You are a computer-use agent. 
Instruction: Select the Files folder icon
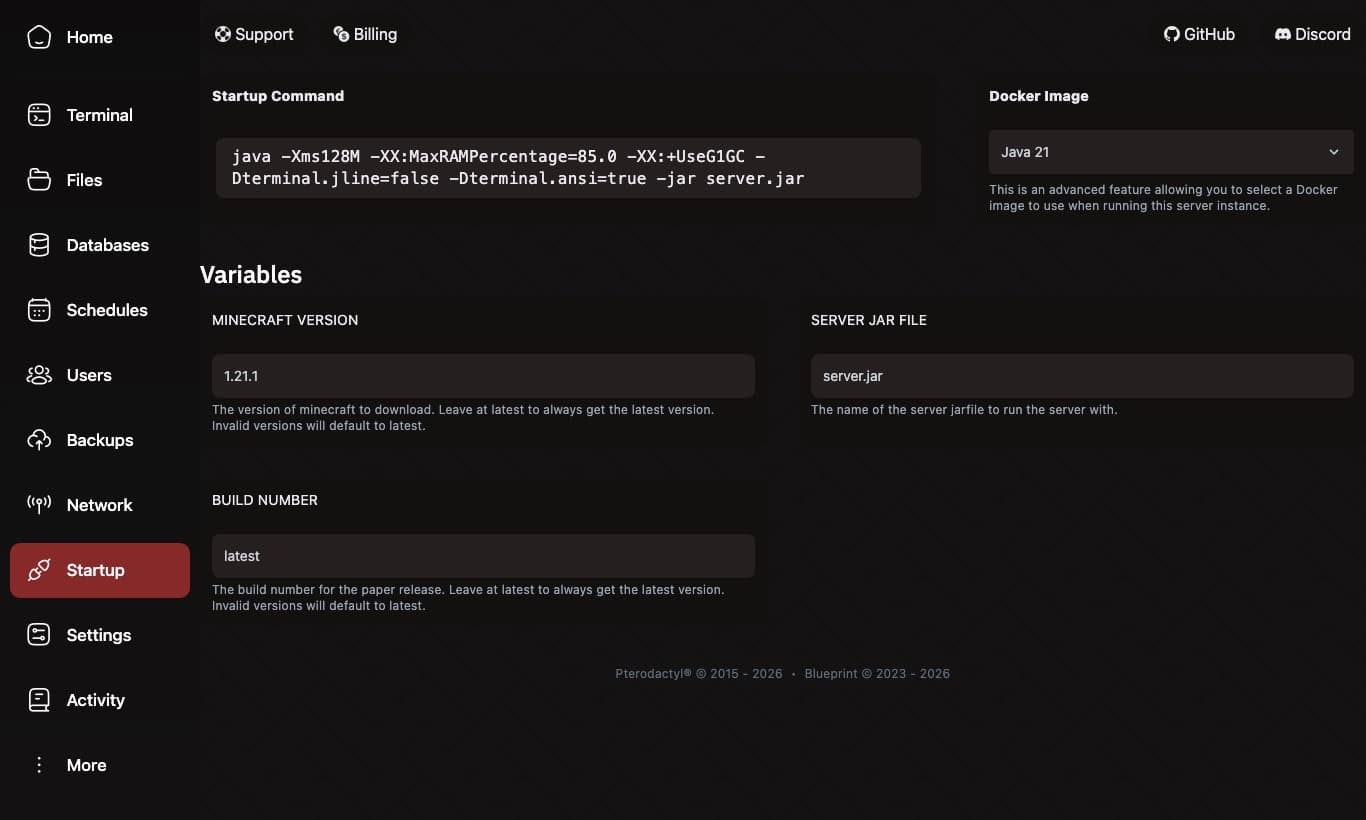[39, 180]
